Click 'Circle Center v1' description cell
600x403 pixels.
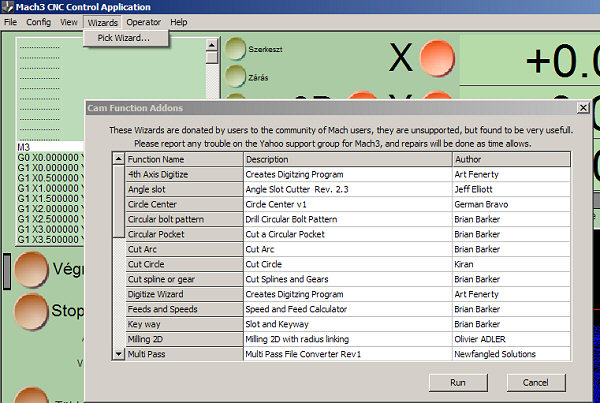347,204
